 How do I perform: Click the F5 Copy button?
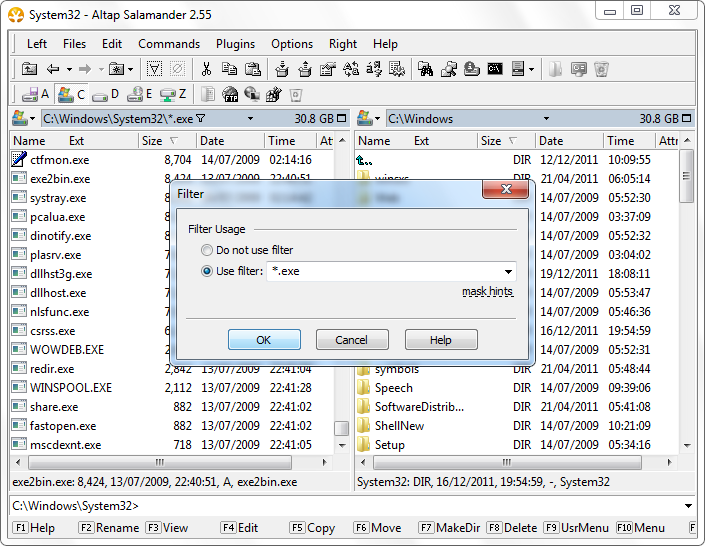coord(312,528)
